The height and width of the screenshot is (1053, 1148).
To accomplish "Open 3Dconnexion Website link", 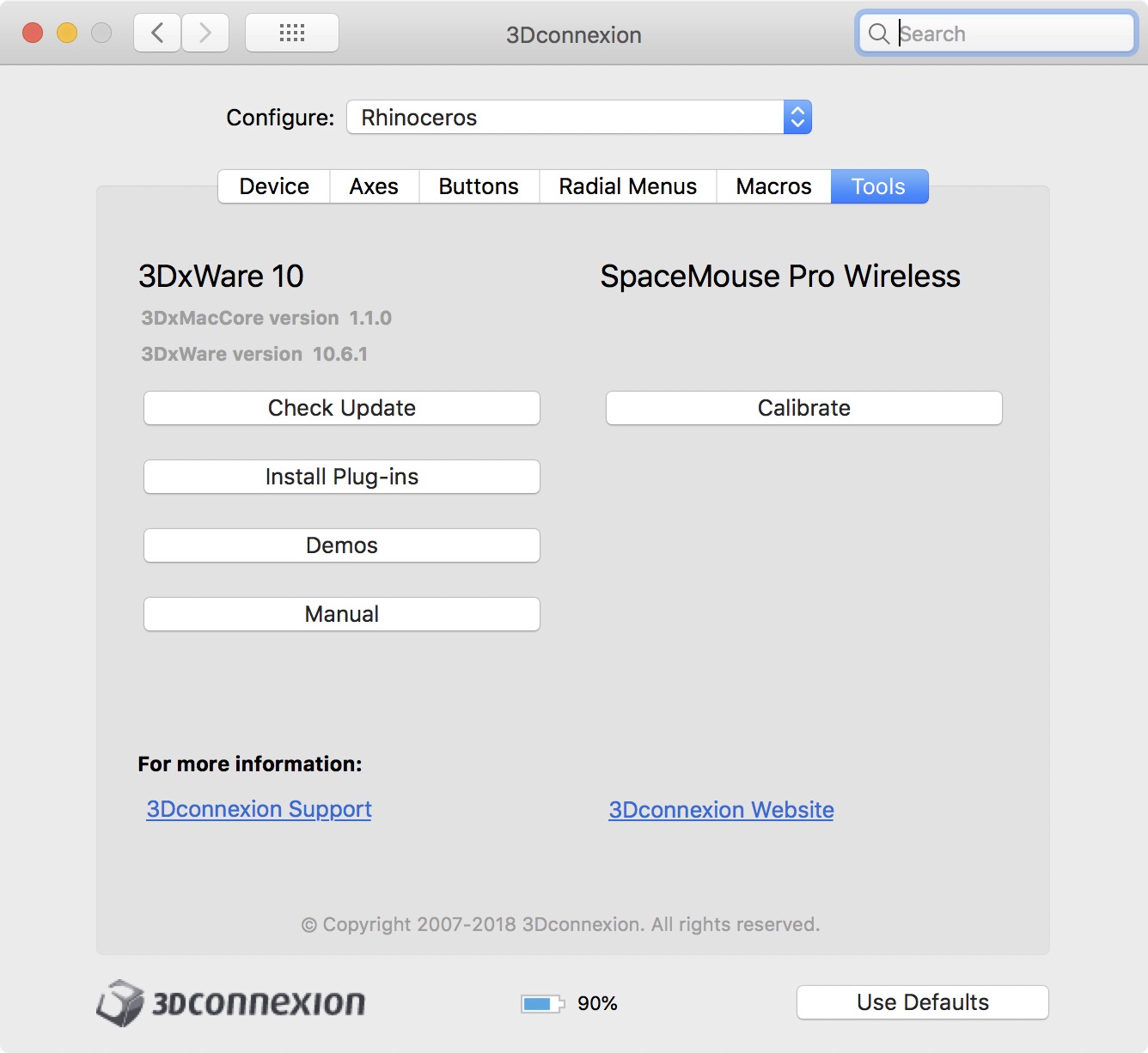I will point(721,810).
